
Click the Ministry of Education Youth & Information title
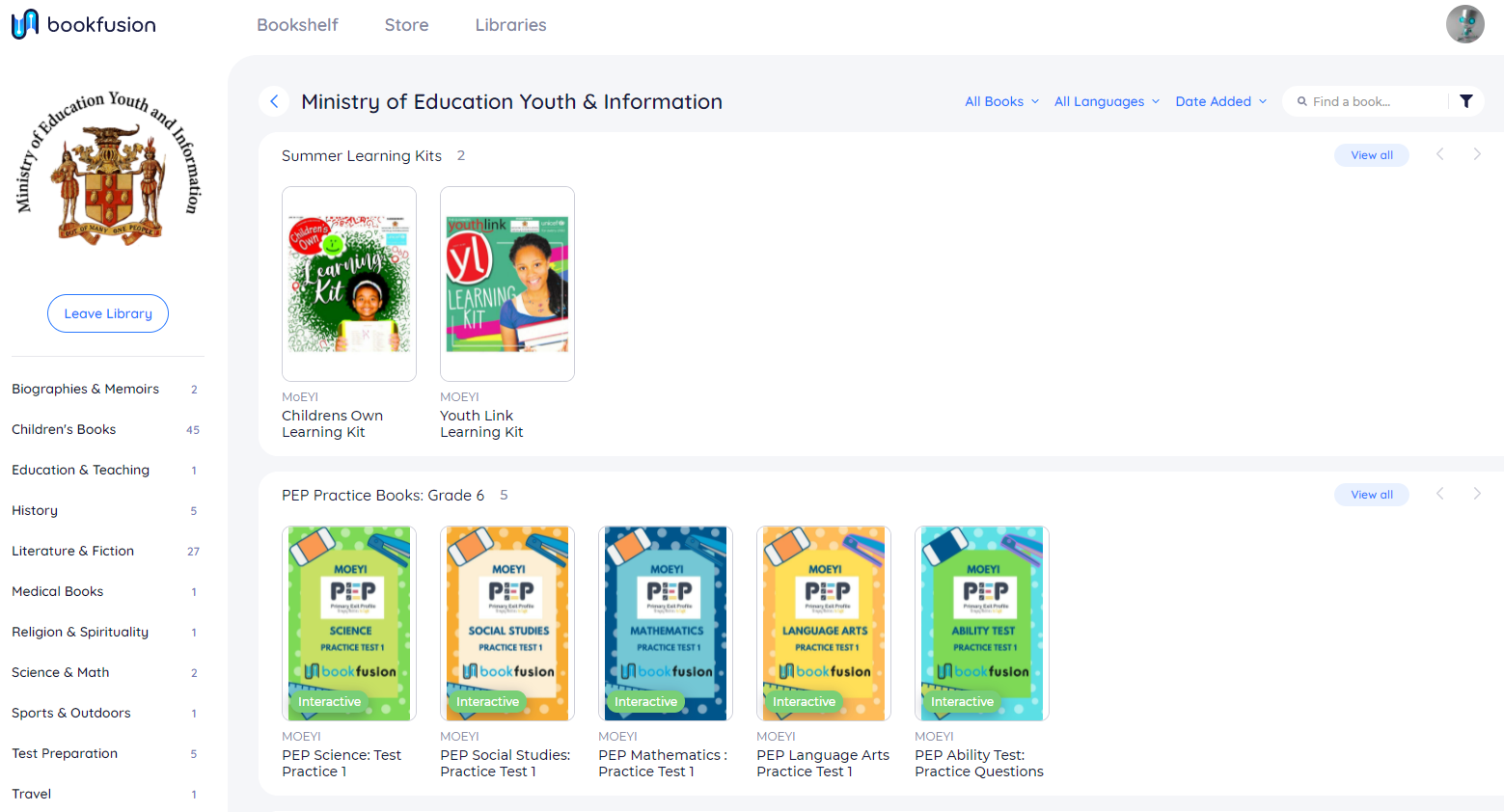click(511, 101)
